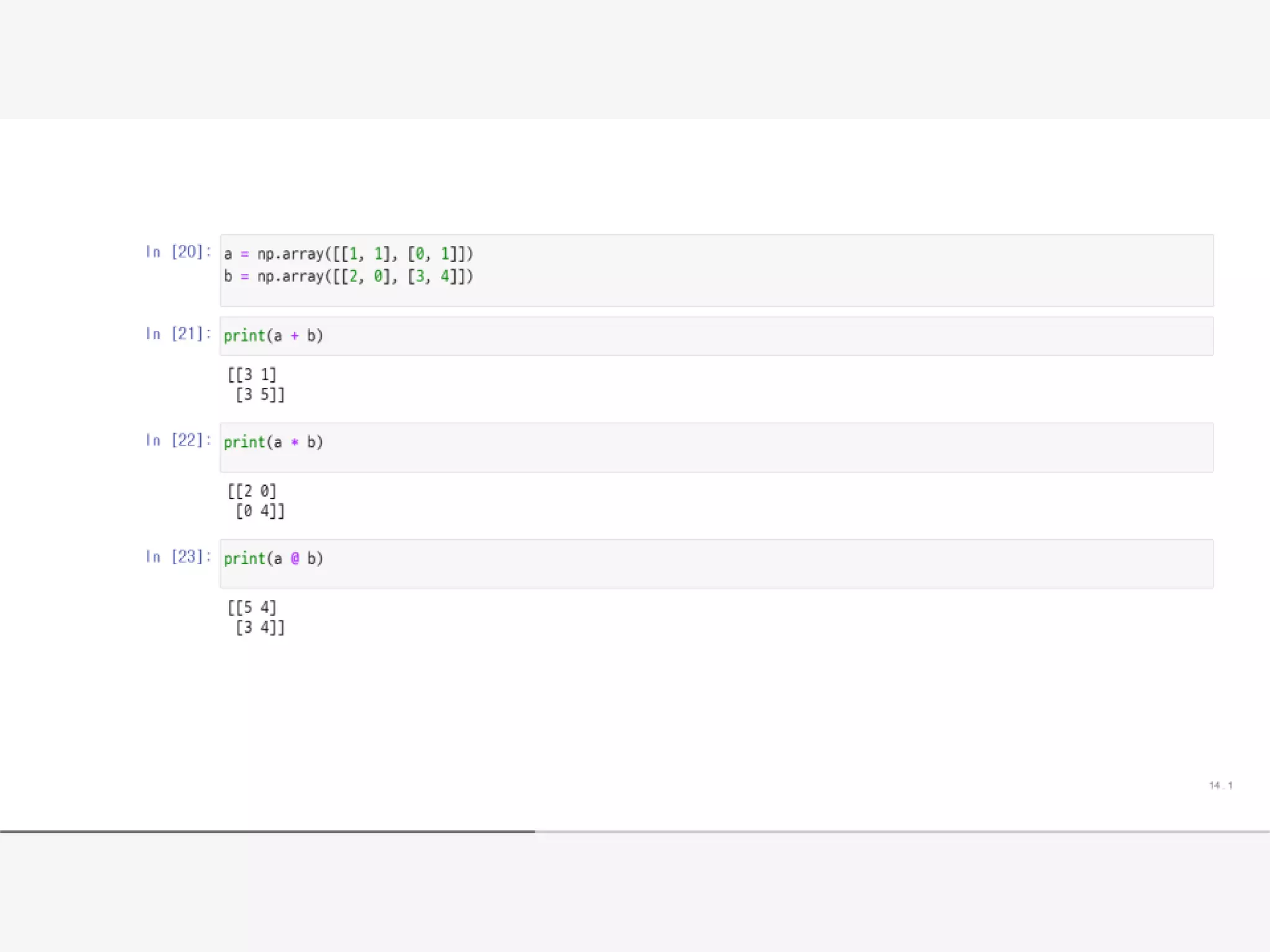Click the [[2 0] [0 4]] output
Screen dimensions: 1270x952
(255, 501)
